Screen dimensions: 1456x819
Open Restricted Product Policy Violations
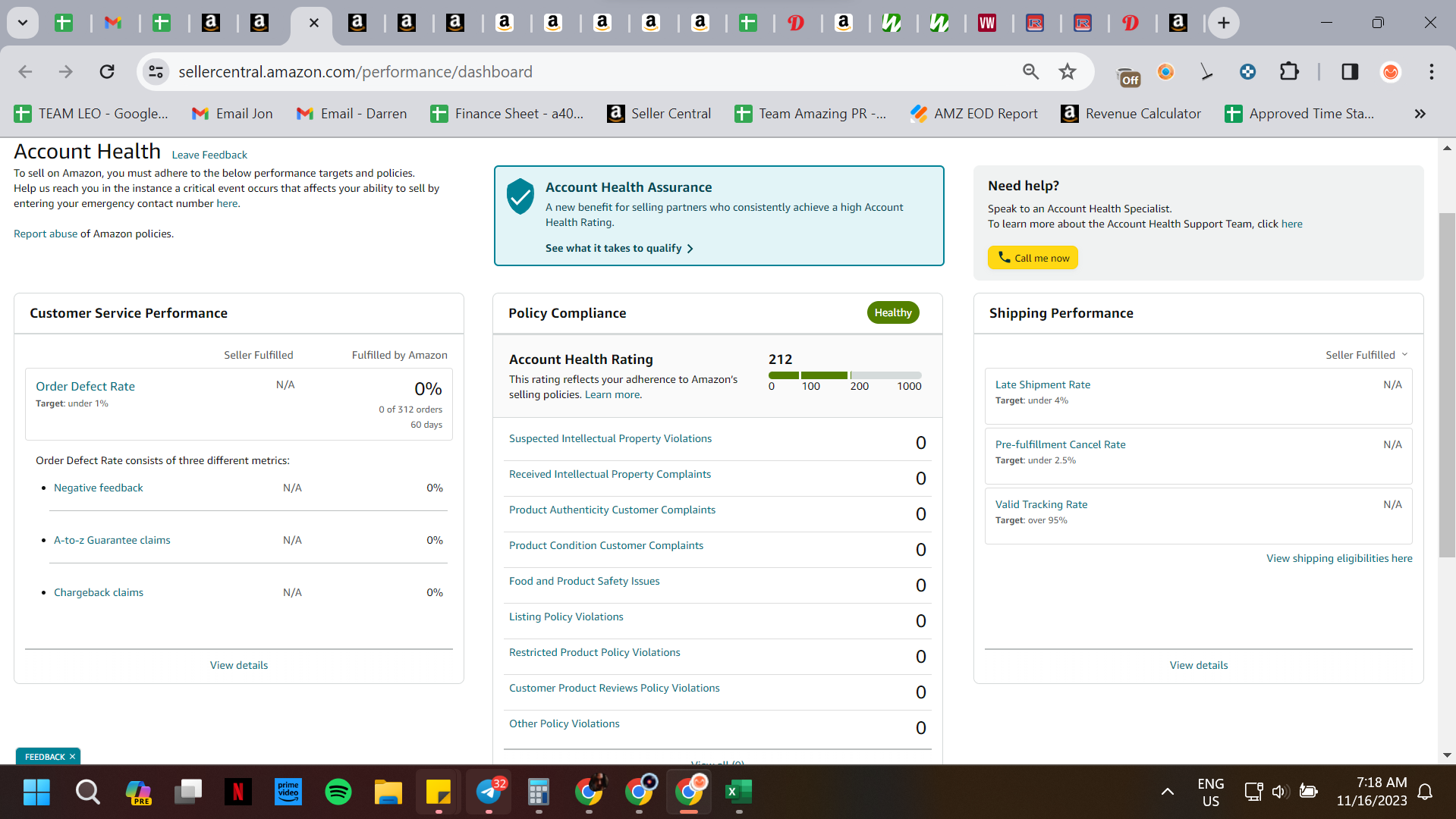coord(595,652)
